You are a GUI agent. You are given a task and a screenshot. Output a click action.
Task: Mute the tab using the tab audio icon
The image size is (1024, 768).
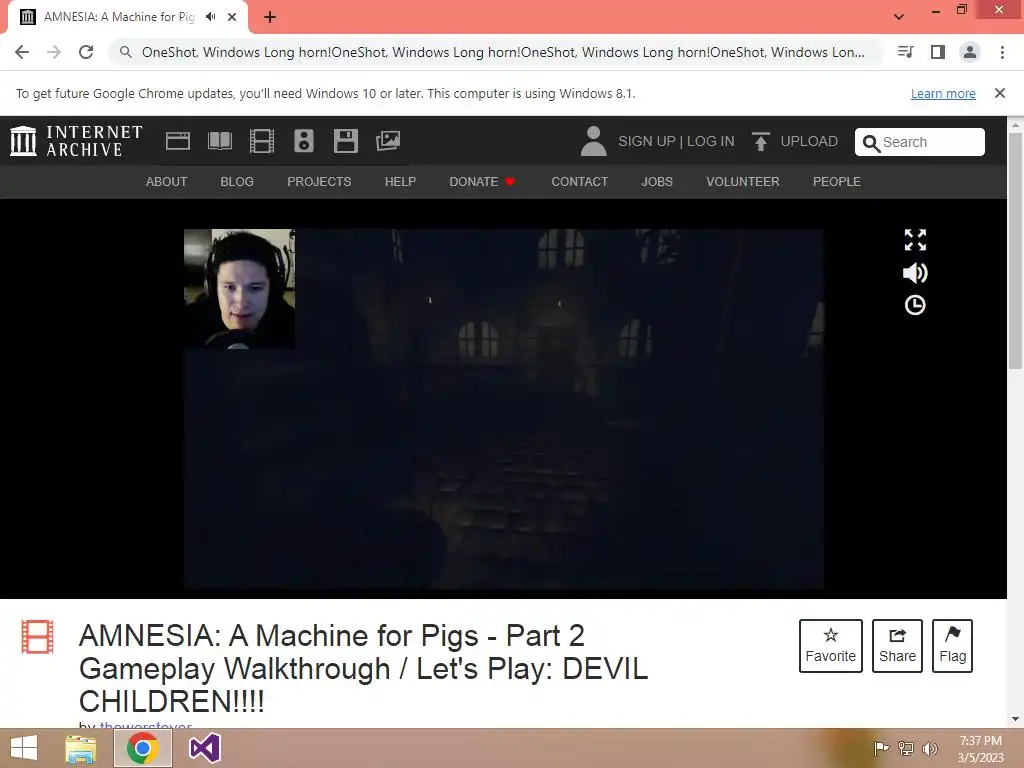point(210,17)
